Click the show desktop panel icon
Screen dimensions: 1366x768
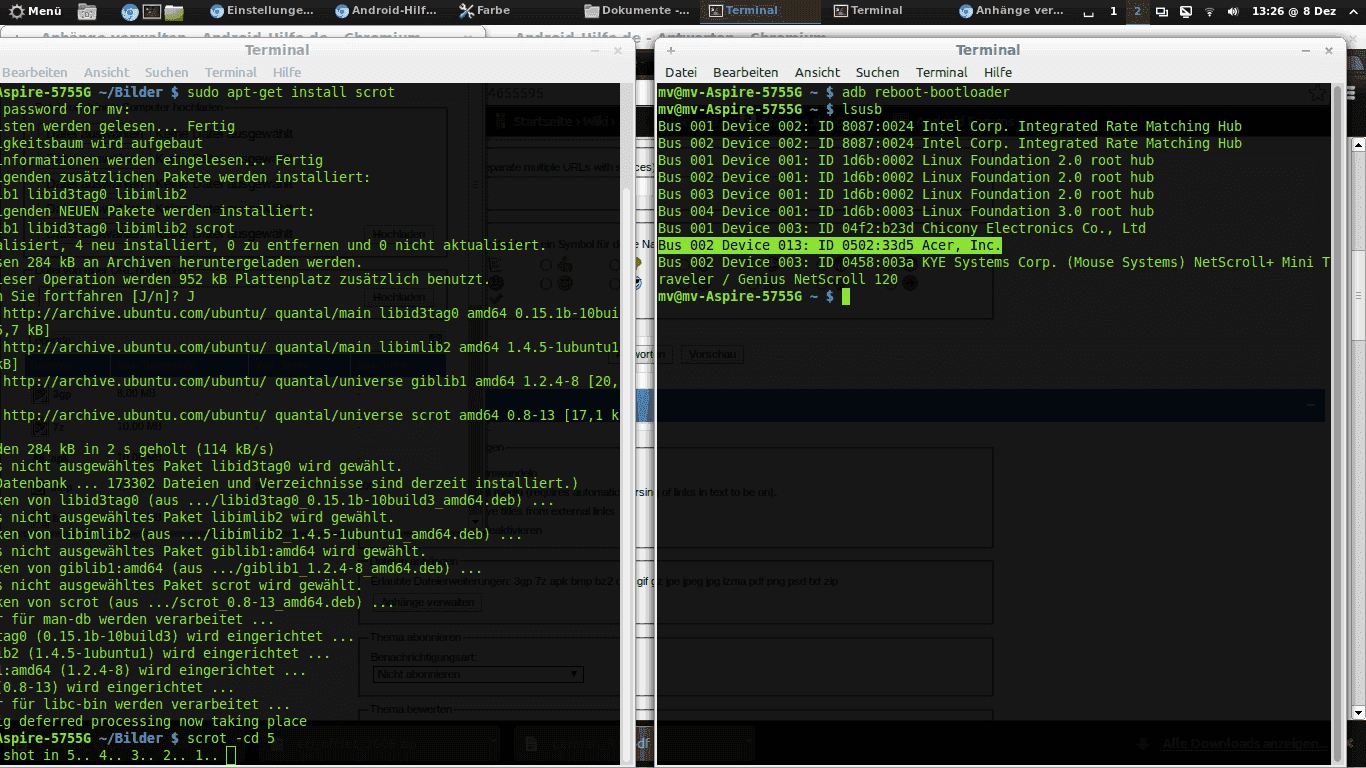pos(1088,12)
